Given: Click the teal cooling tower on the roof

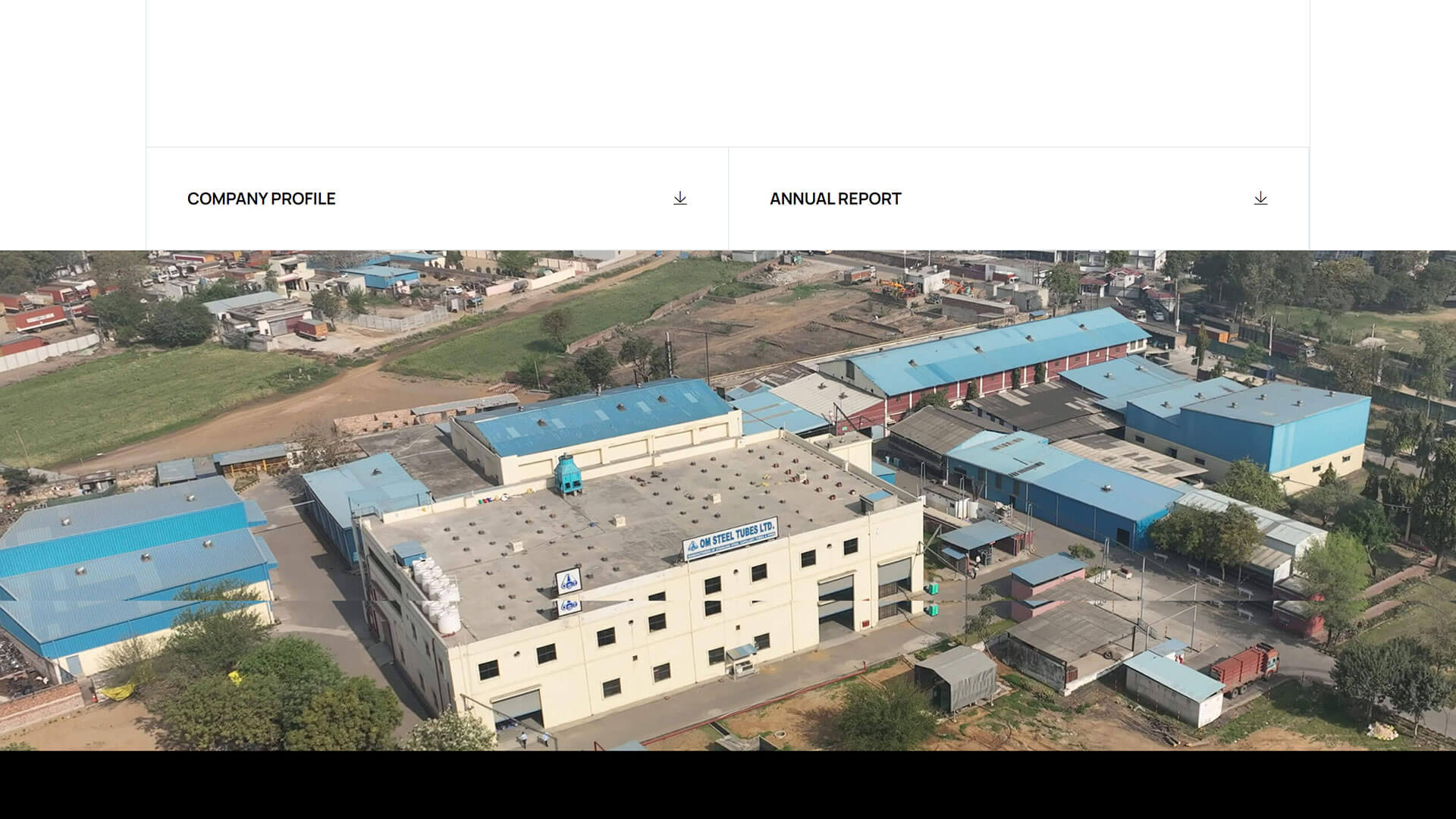Looking at the screenshot, I should point(567,475).
